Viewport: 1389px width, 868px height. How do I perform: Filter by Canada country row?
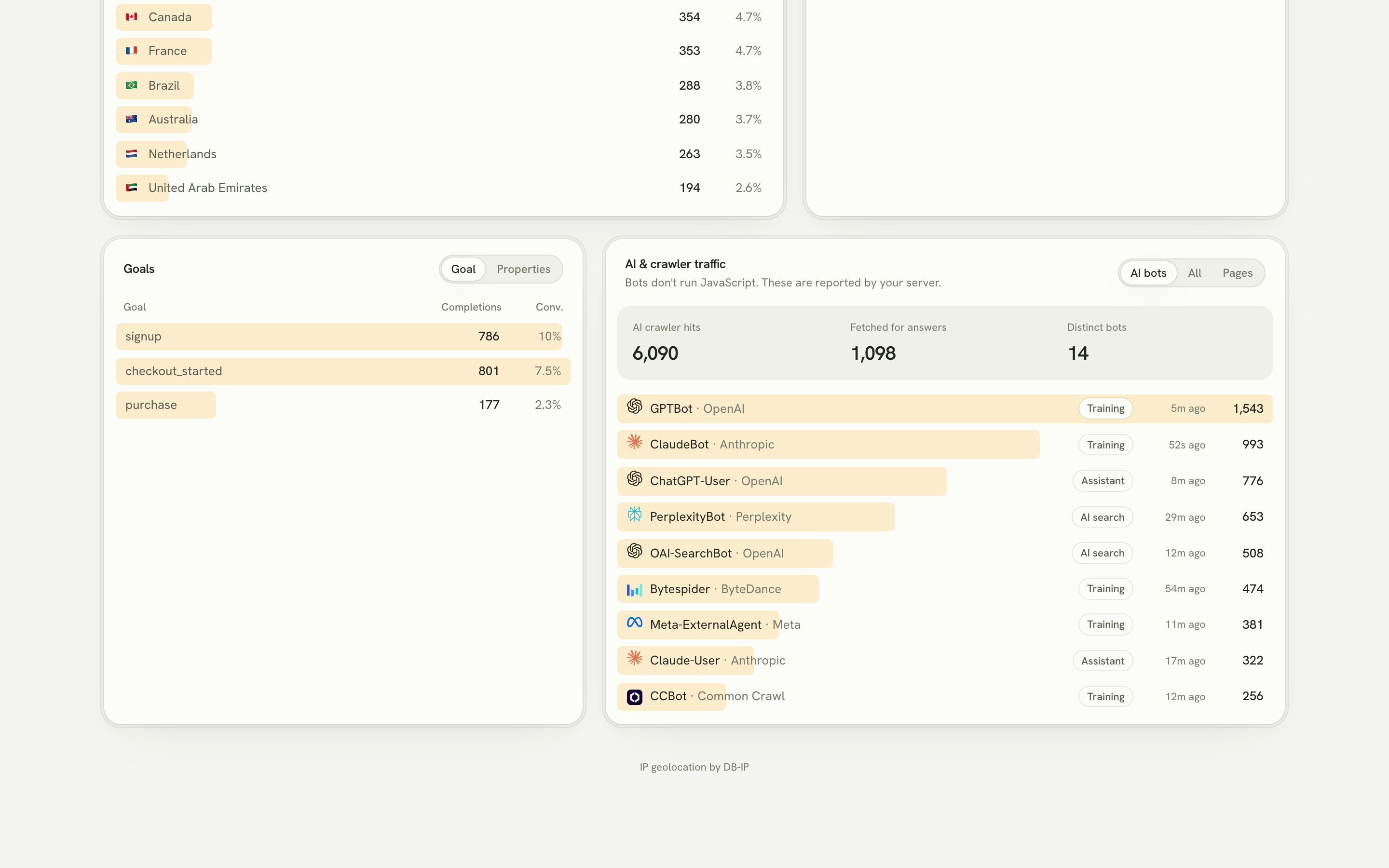point(444,17)
